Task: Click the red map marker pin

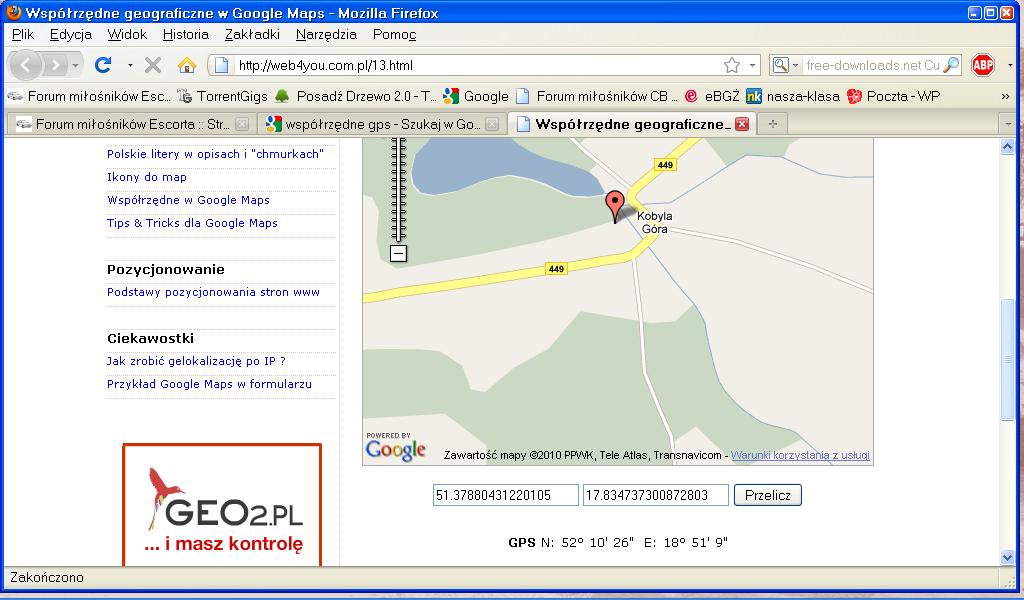Action: [x=616, y=205]
